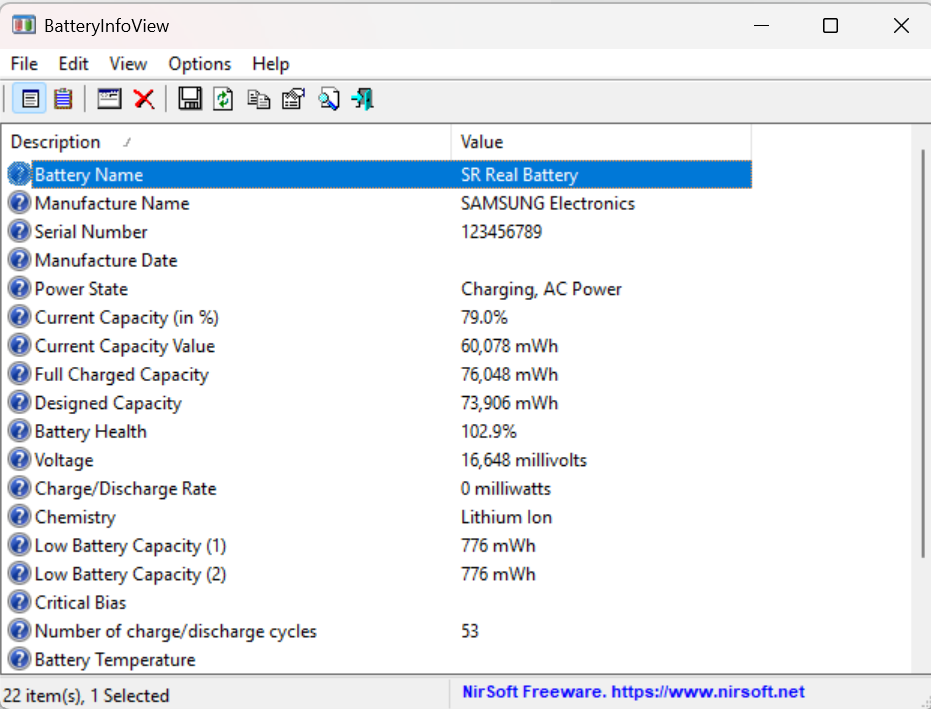
Task: Open the Edit menu
Action: 73,64
